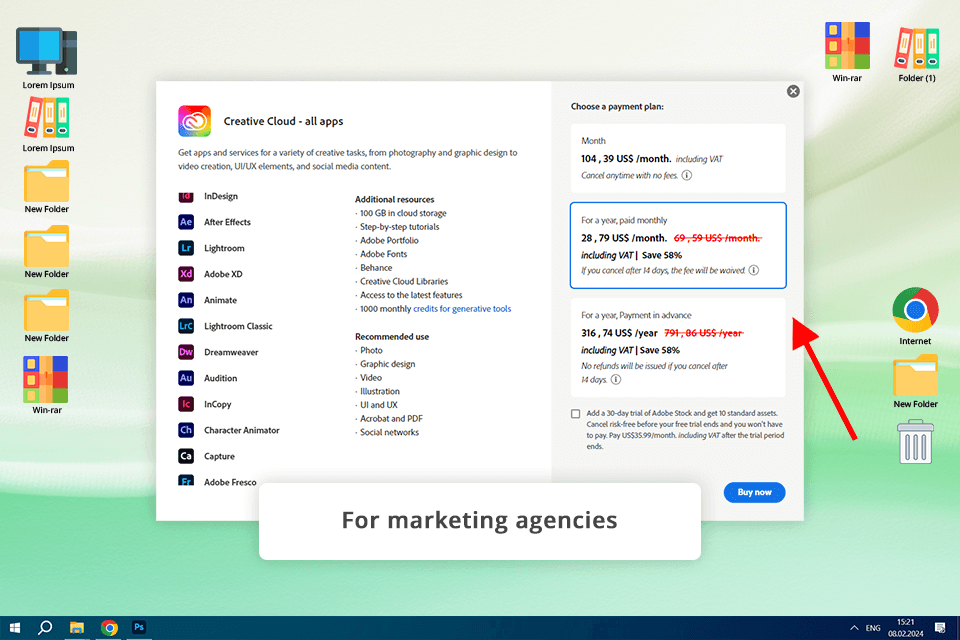This screenshot has width=960, height=640.
Task: Open Photoshop from the taskbar
Action: point(139,627)
